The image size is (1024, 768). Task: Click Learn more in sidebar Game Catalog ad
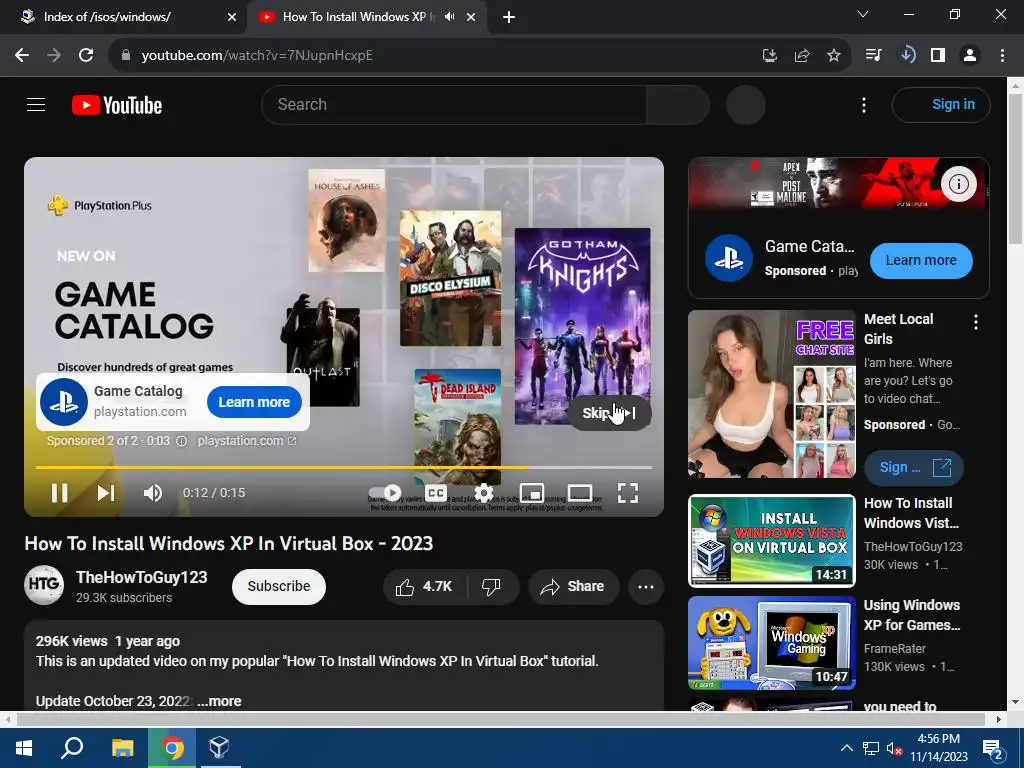(x=921, y=261)
